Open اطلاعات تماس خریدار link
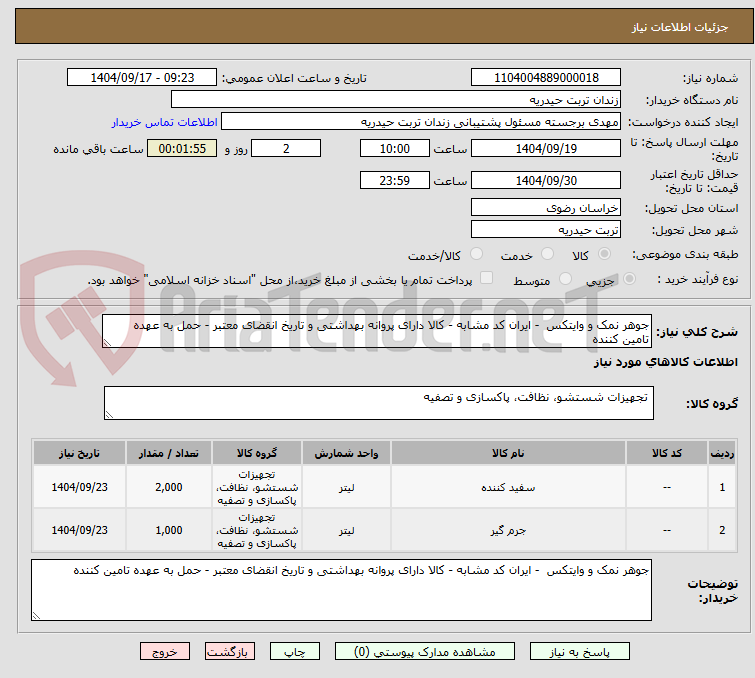 [x=165, y=122]
